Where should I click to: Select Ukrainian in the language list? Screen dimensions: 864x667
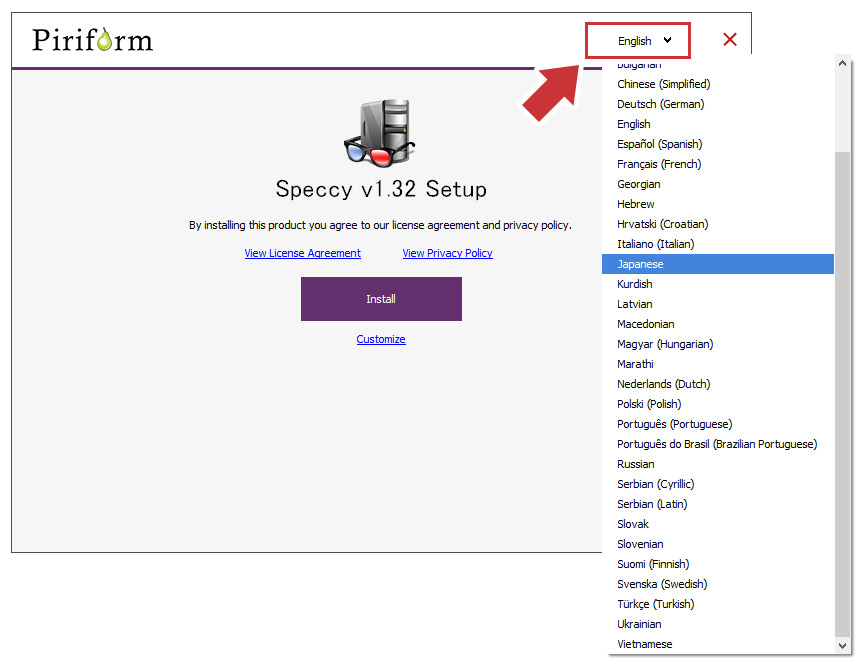click(x=718, y=624)
